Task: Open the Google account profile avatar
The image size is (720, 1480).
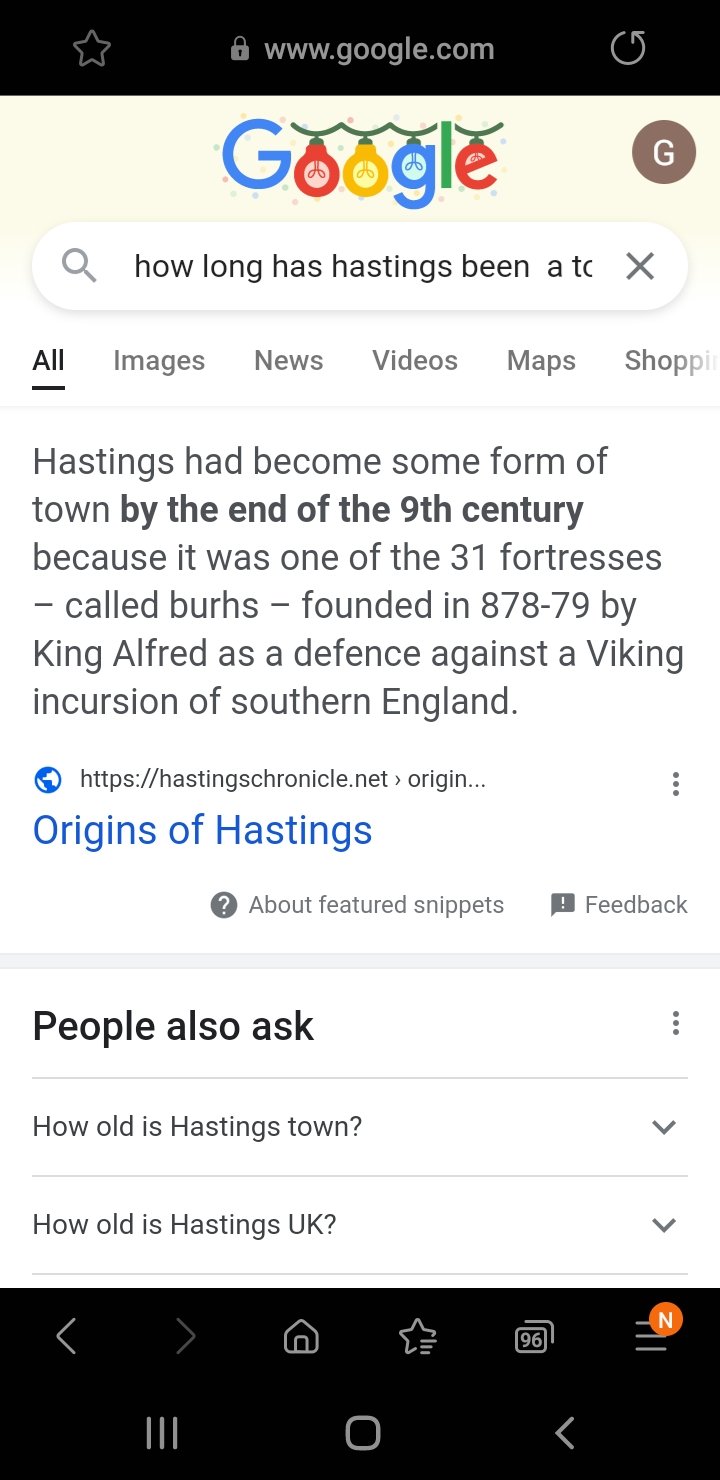Action: 663,152
